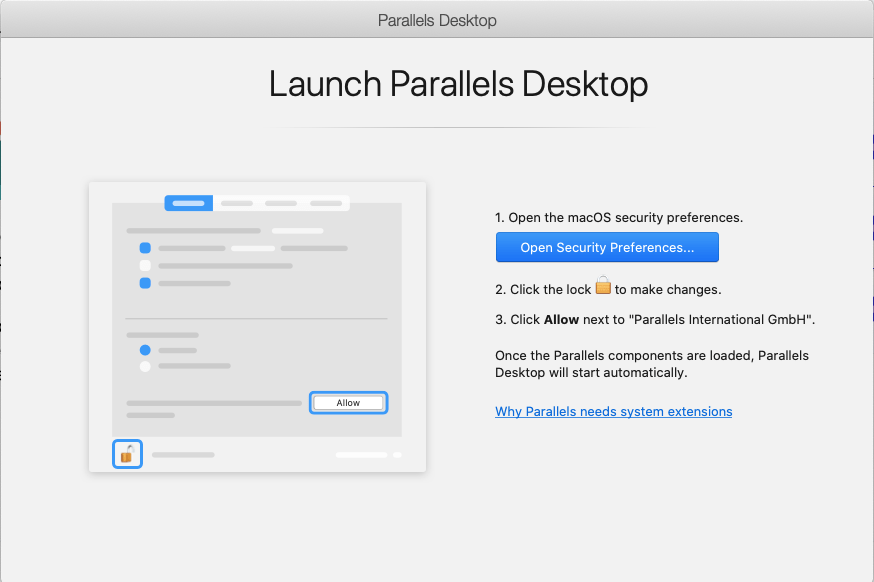Select the step 3 text about Parallels International GmbH

655,319
